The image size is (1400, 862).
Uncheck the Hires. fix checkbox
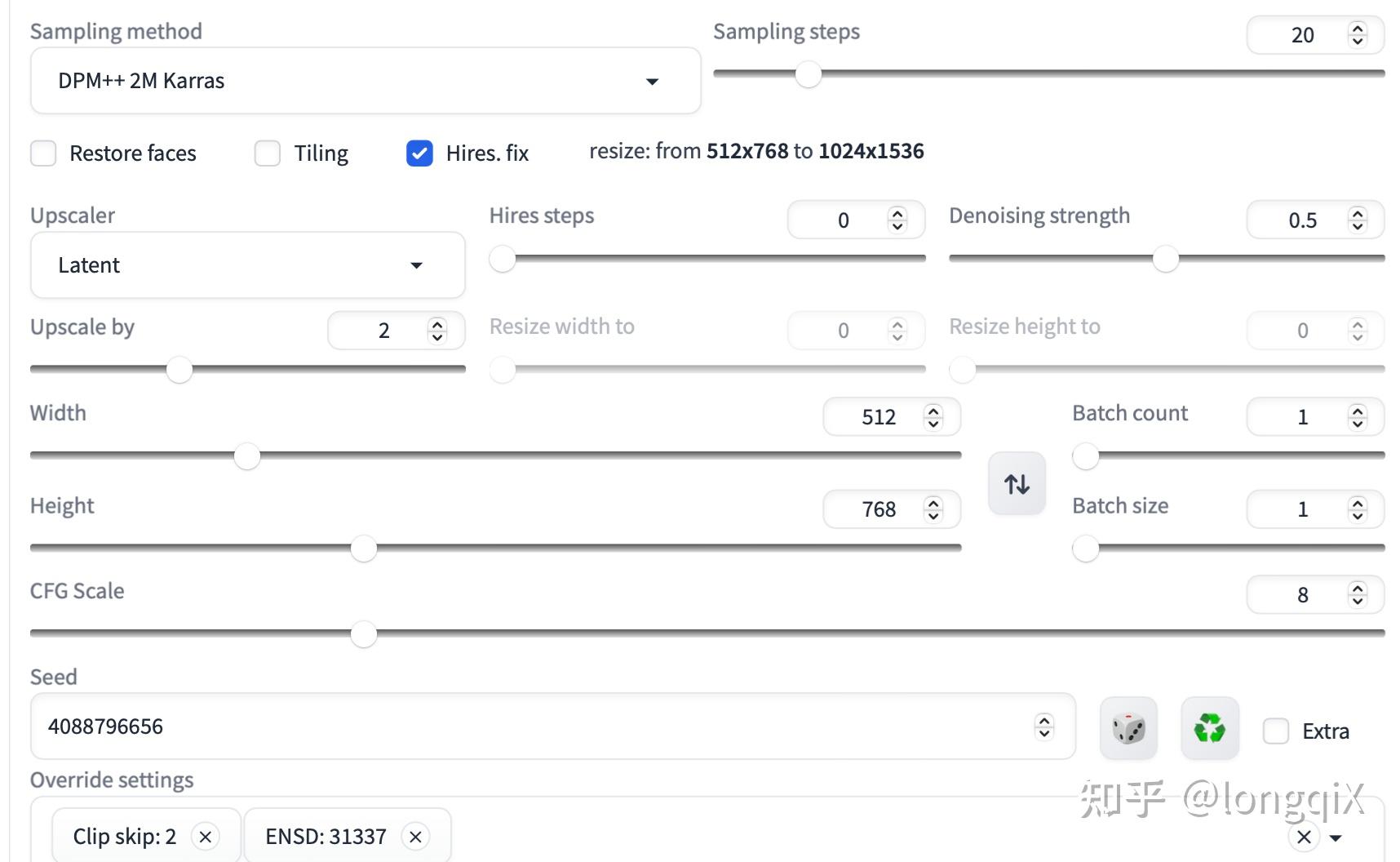[x=419, y=153]
